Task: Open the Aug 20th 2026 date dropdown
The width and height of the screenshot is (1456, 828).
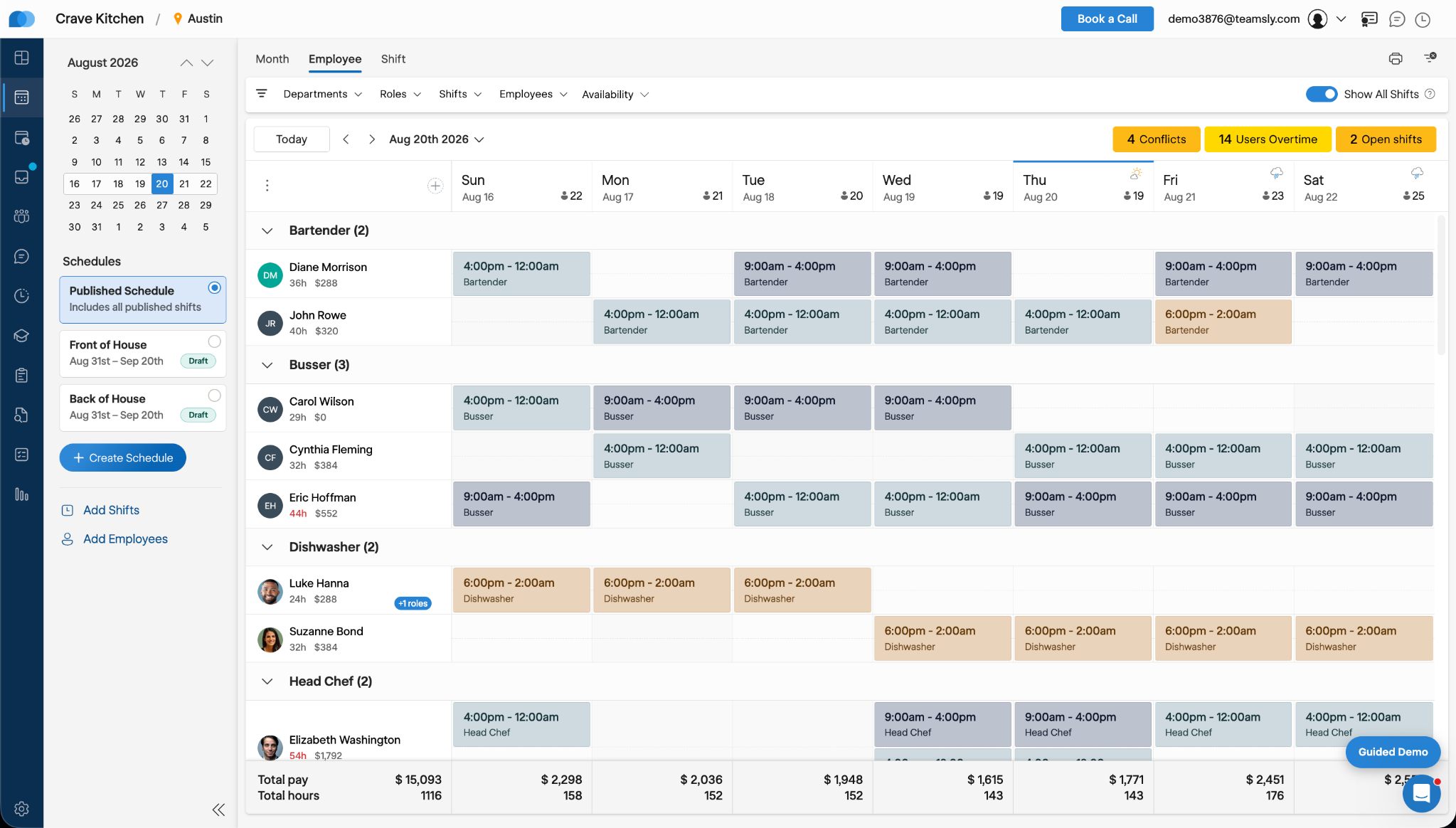Action: pos(436,139)
